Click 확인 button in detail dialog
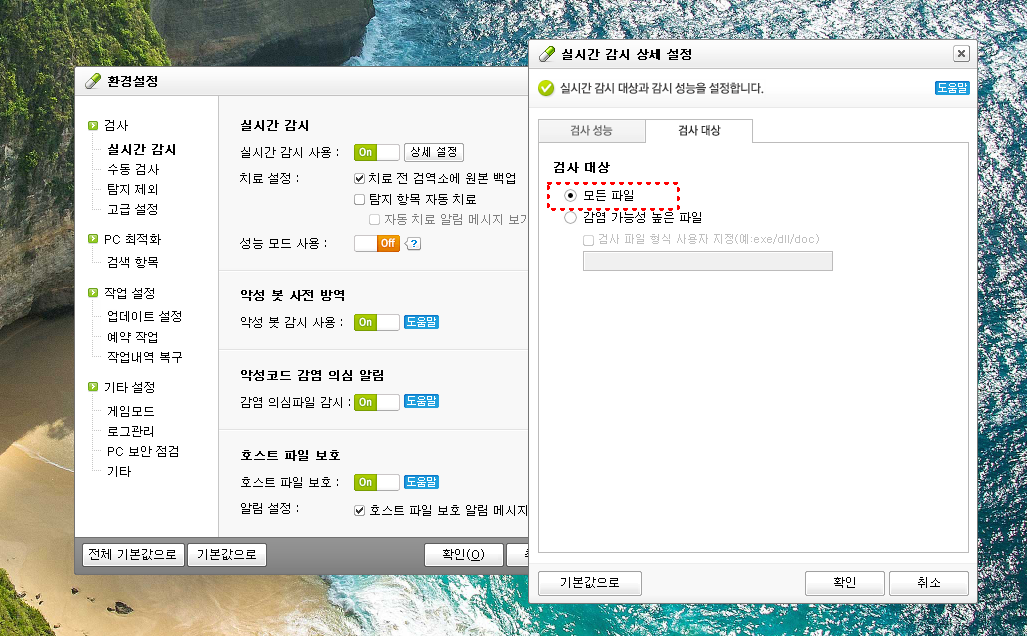The image size is (1027, 636). click(x=844, y=583)
